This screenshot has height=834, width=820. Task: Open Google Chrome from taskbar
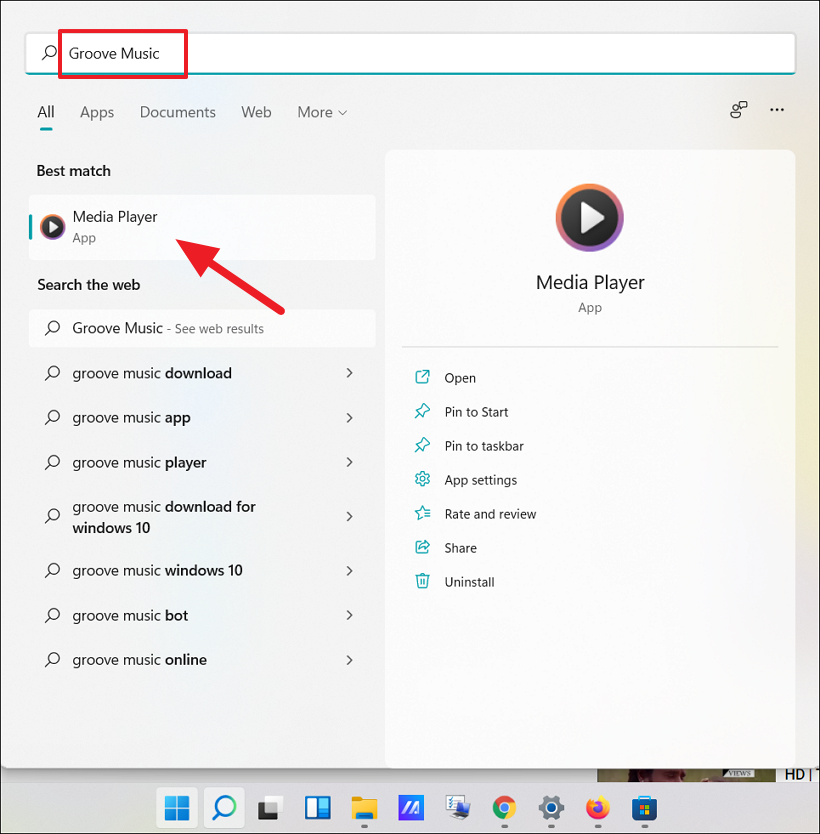click(x=504, y=808)
